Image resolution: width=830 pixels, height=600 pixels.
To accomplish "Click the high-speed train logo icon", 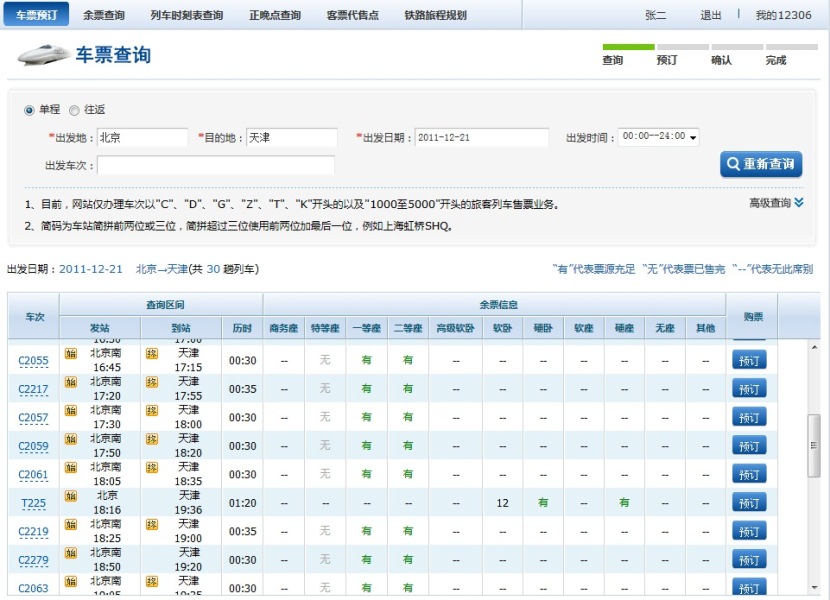I will [43, 55].
